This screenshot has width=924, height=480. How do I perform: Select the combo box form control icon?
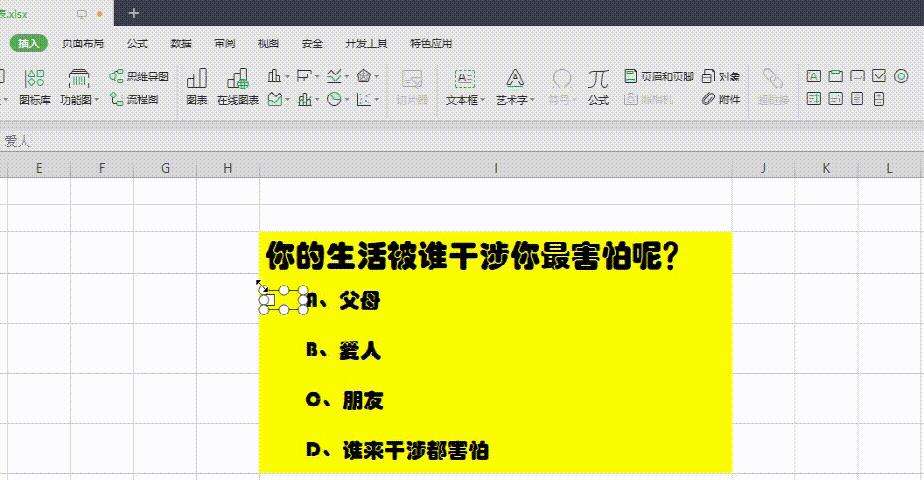[x=836, y=99]
